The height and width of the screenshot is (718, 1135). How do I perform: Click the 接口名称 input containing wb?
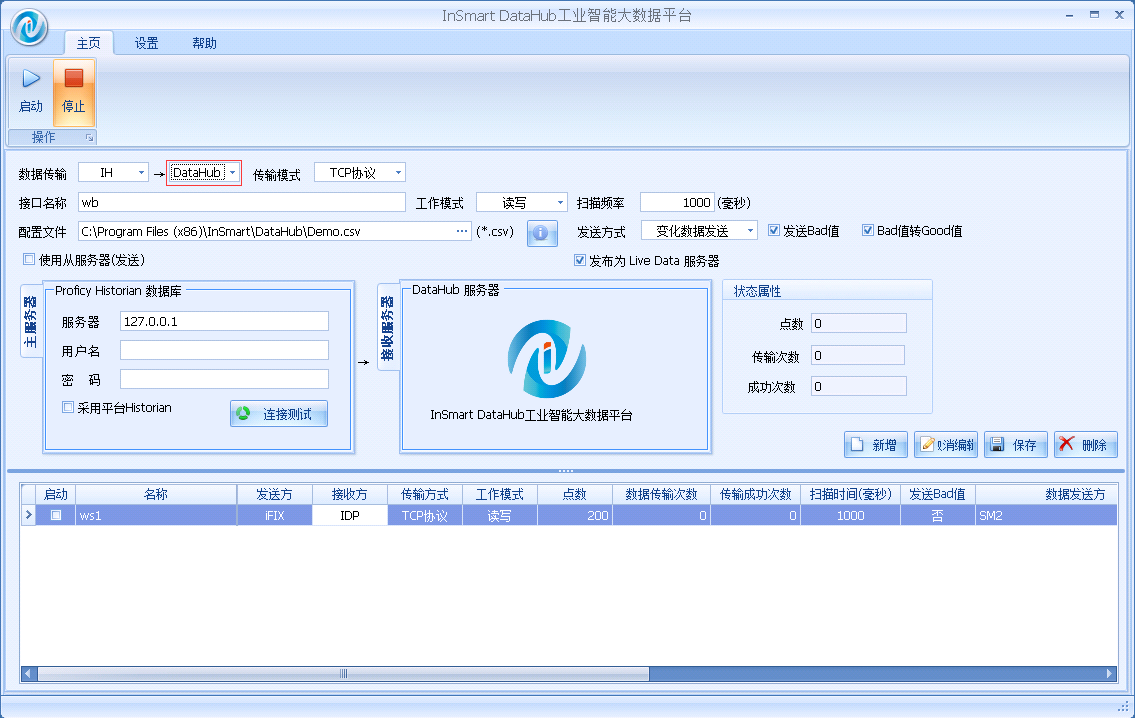[242, 203]
